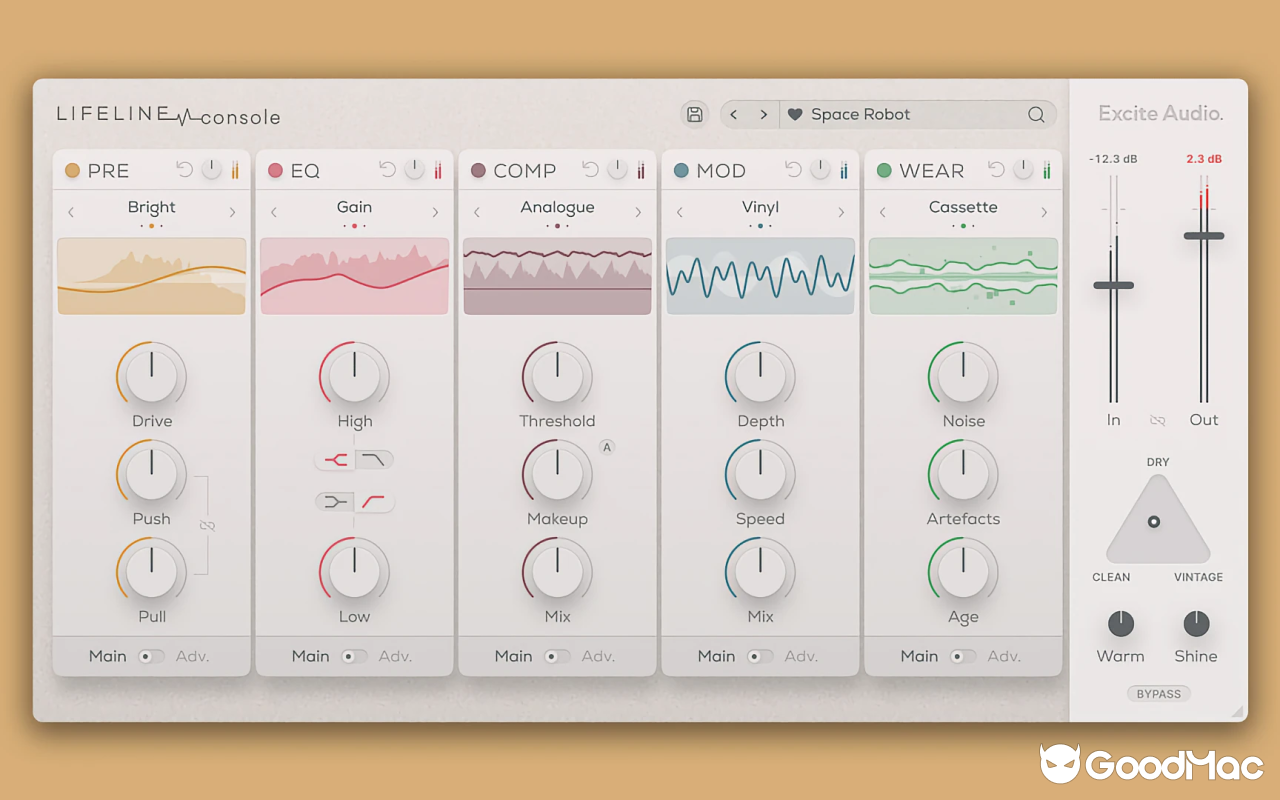Select the Main view on the EQ module
Image resolution: width=1280 pixels, height=800 pixels.
tap(311, 656)
